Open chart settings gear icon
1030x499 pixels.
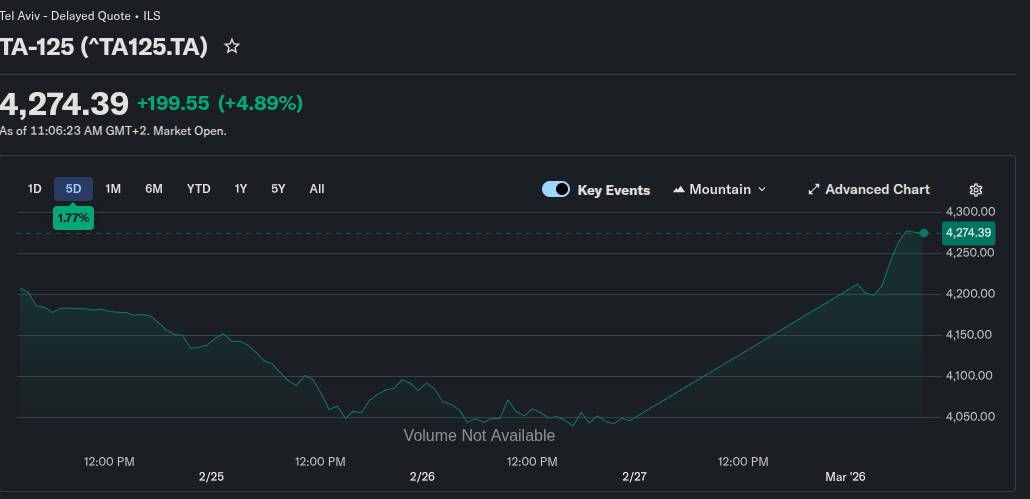tap(975, 190)
